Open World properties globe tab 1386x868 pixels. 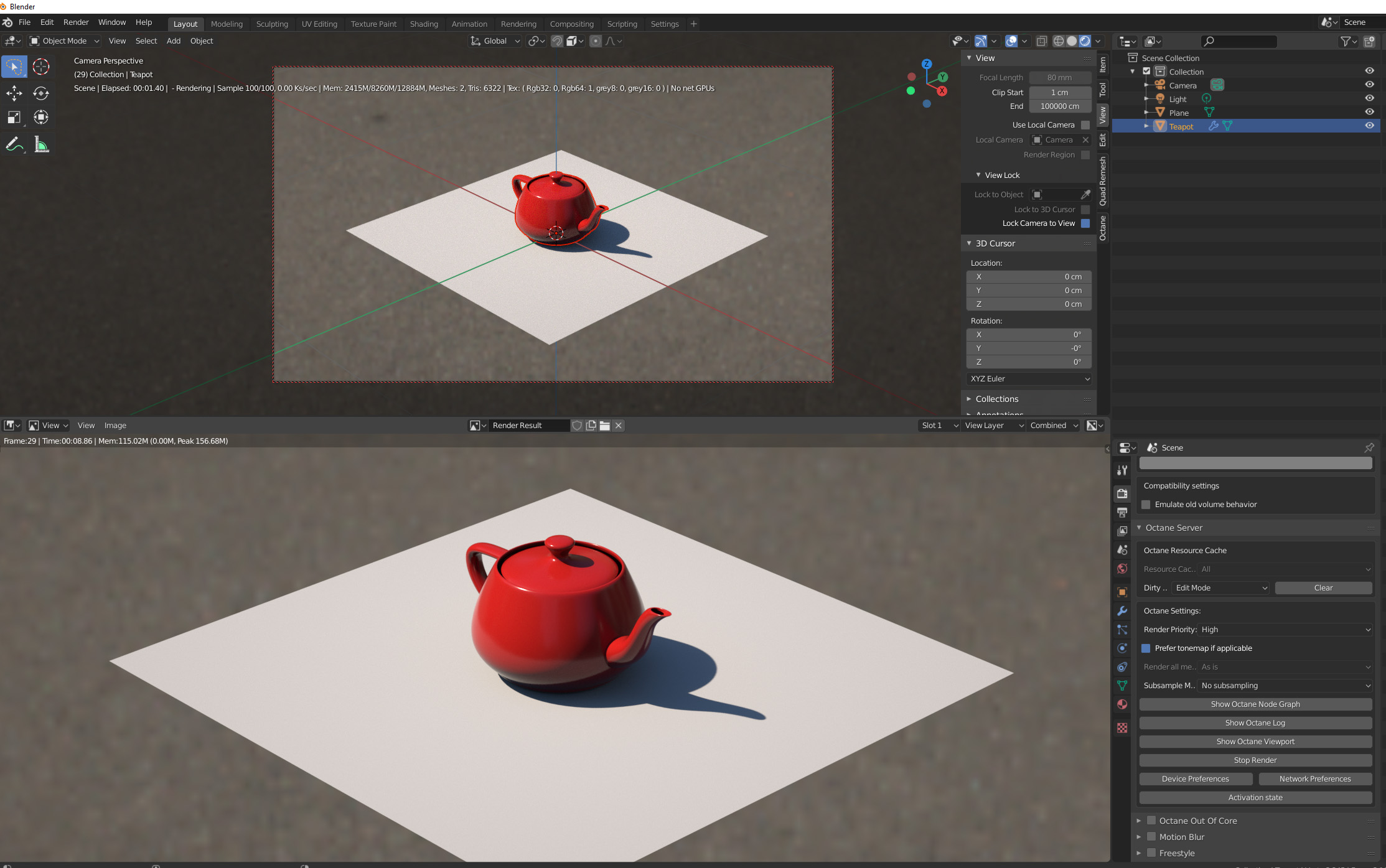pyautogui.click(x=1122, y=569)
